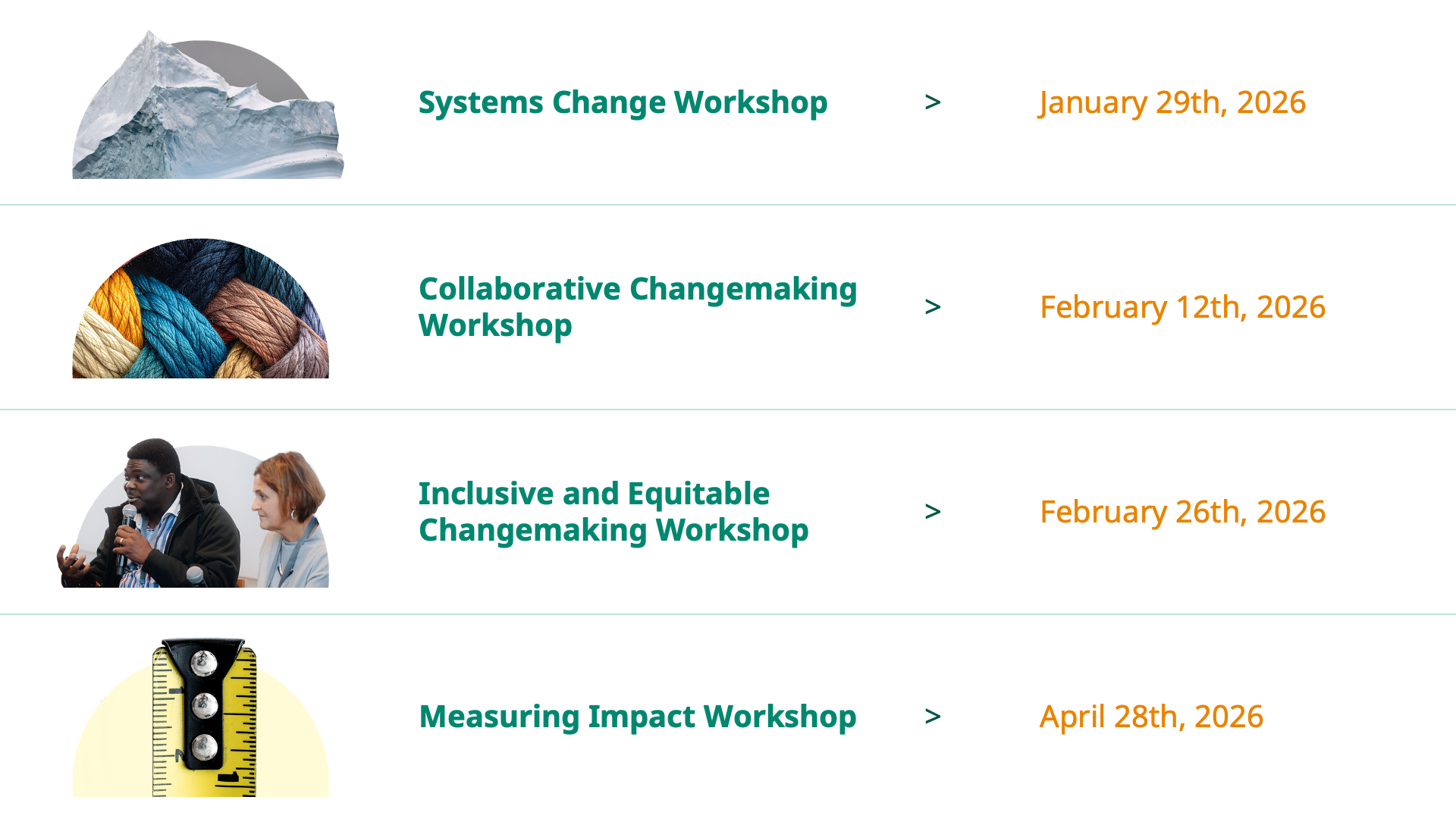Open the Measuring Impact Workshop link
Viewport: 1456px width, 819px height.
[x=637, y=717]
